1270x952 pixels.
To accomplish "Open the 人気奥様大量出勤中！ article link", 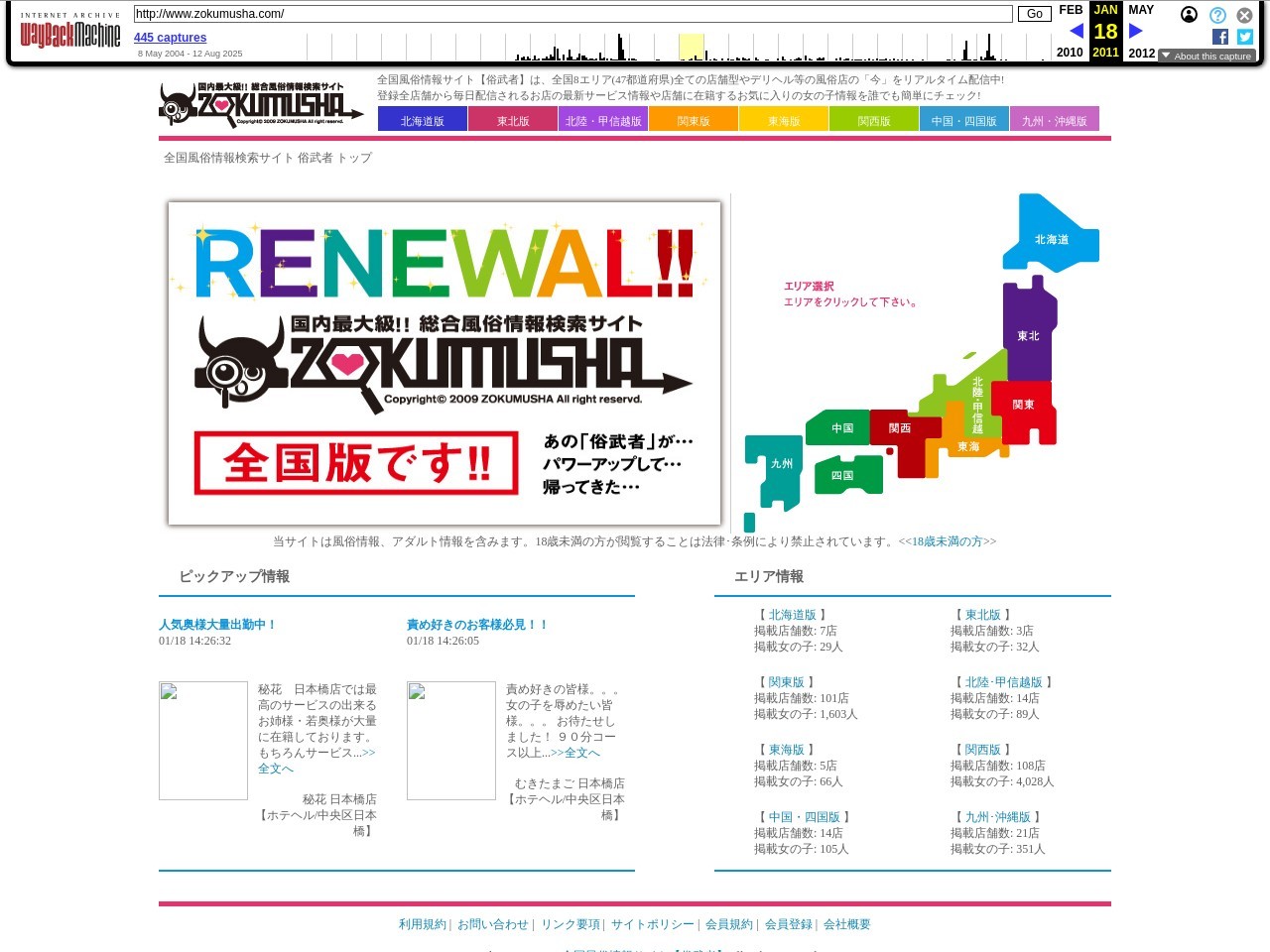I will [217, 625].
